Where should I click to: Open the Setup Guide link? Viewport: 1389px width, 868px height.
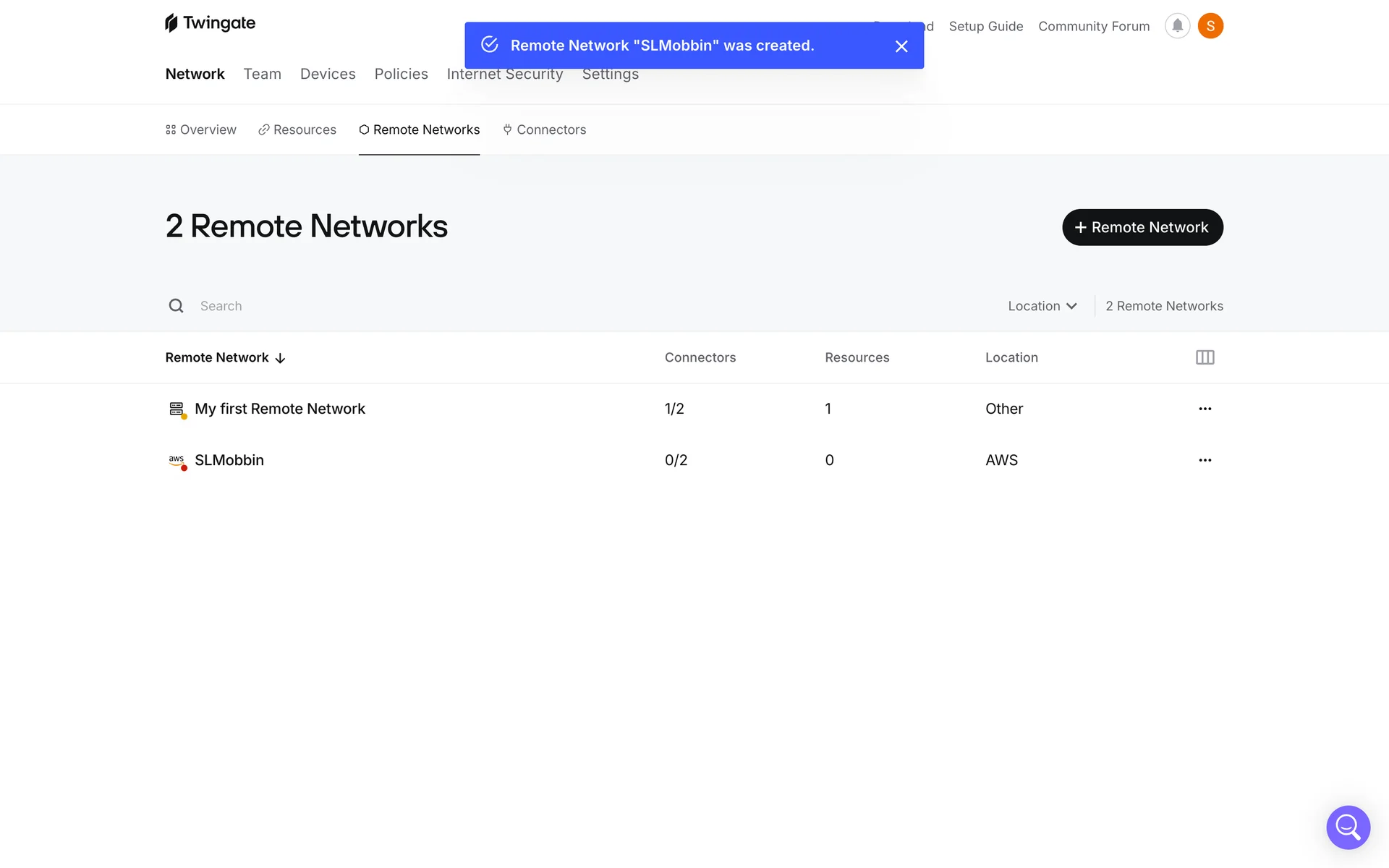click(985, 26)
